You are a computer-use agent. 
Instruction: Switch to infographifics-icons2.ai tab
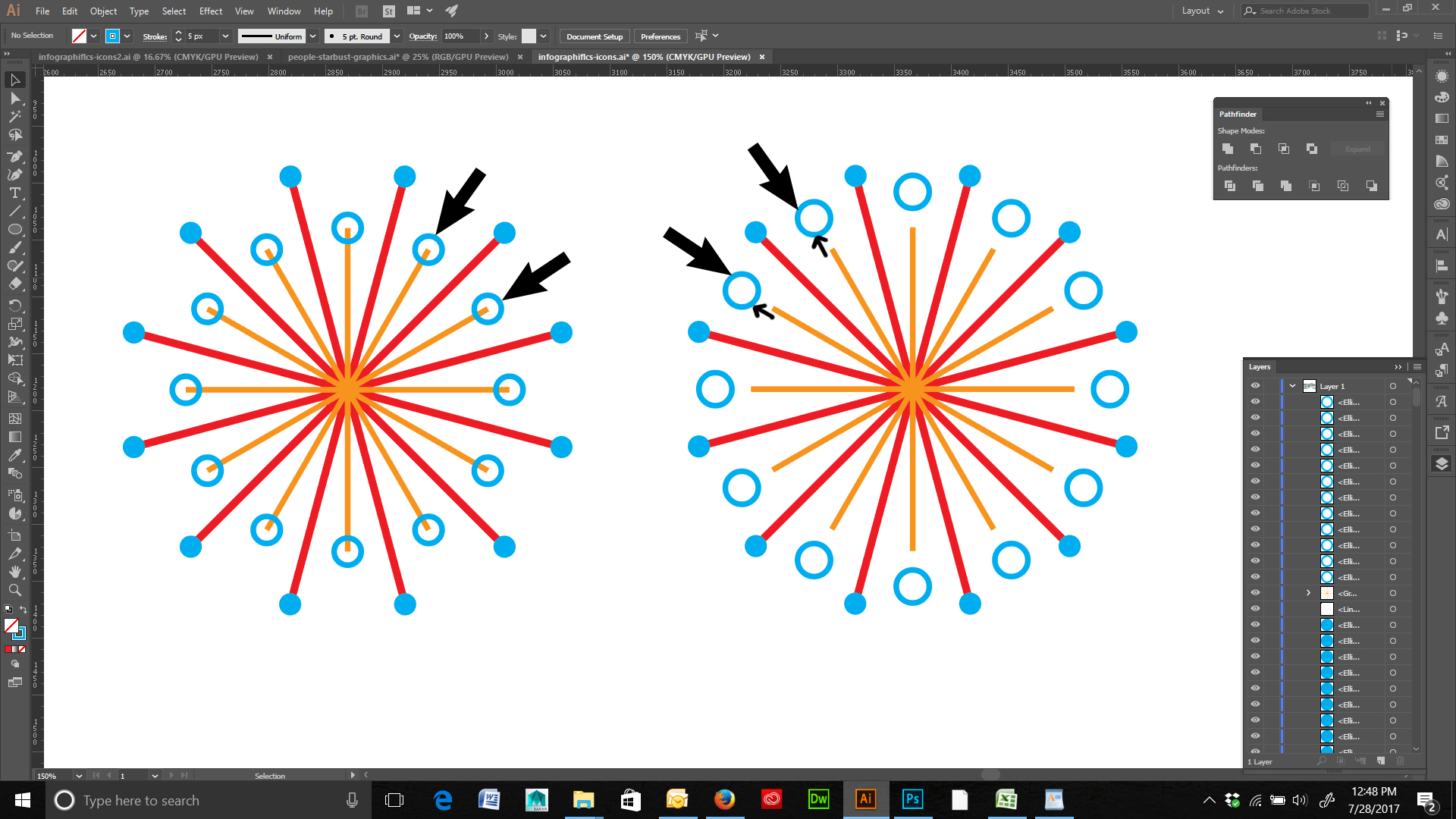pos(148,57)
